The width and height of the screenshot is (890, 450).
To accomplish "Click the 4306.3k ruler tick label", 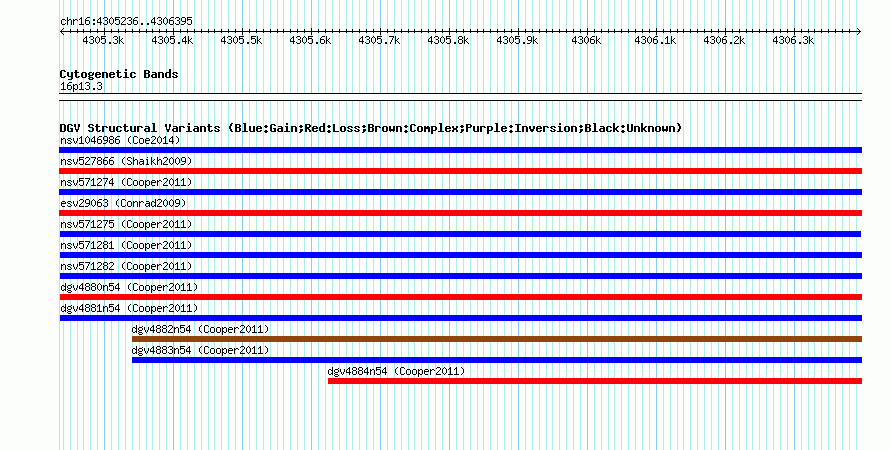I will tap(794, 40).
